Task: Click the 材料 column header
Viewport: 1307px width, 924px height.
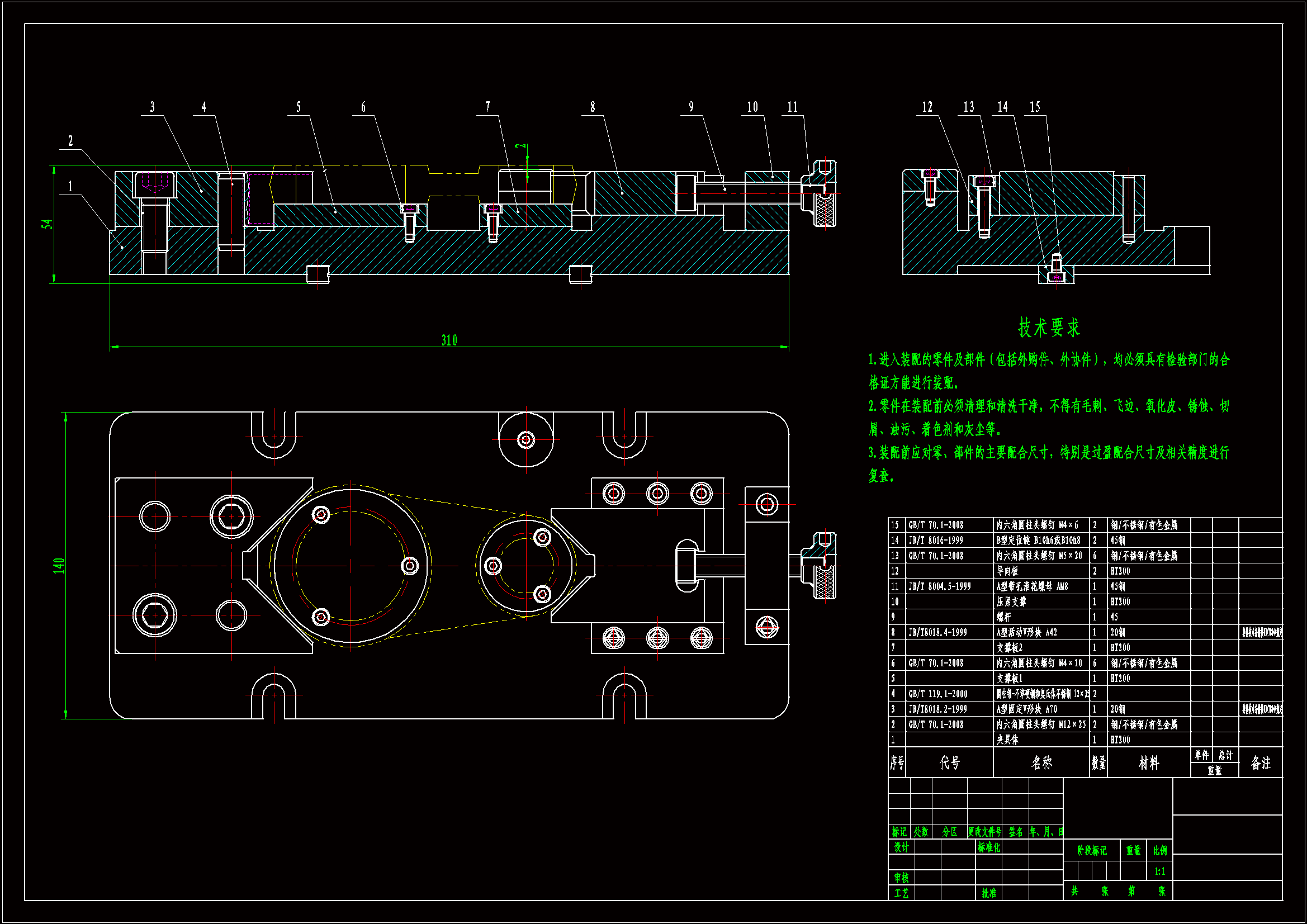Action: pyautogui.click(x=1149, y=763)
